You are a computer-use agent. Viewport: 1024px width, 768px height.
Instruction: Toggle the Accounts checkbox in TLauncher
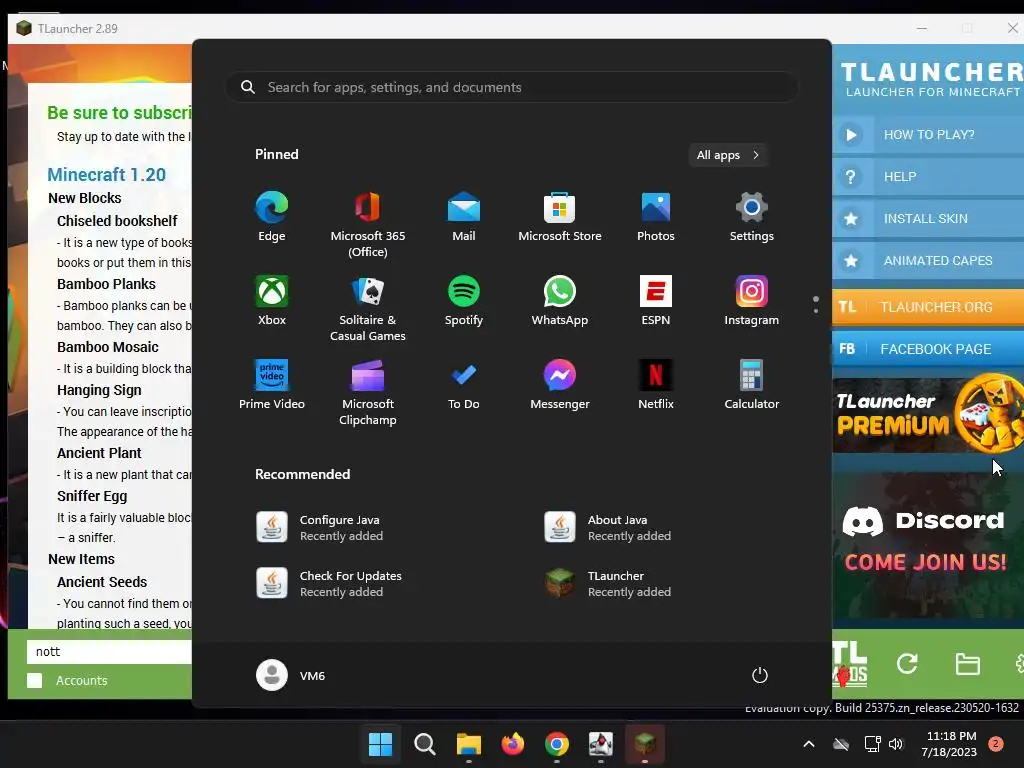35,680
